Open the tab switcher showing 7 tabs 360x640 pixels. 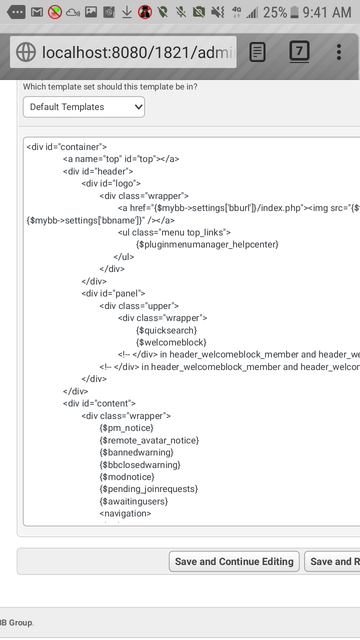click(x=299, y=52)
